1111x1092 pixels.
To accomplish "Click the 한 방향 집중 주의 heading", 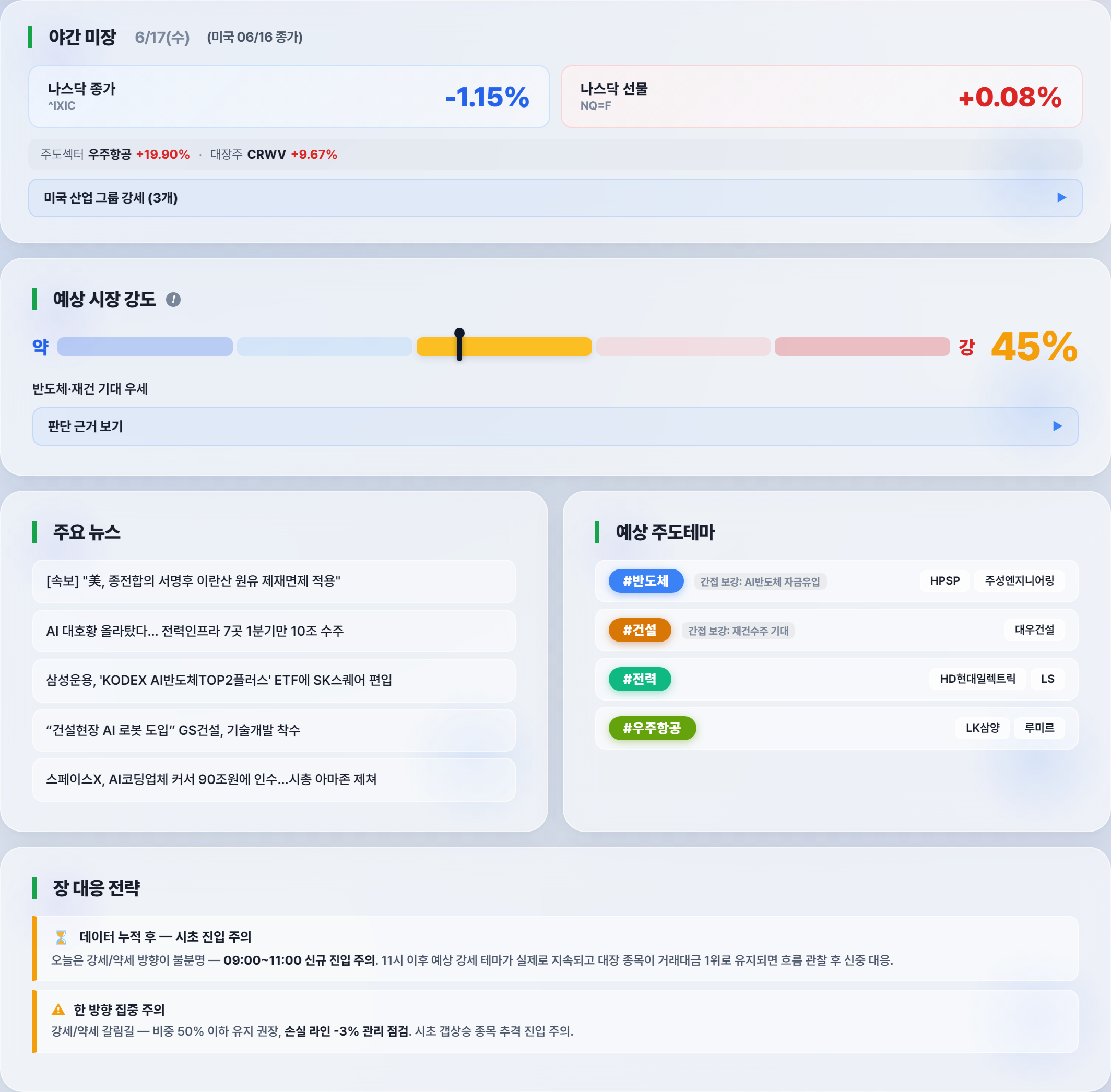I will [x=120, y=1010].
